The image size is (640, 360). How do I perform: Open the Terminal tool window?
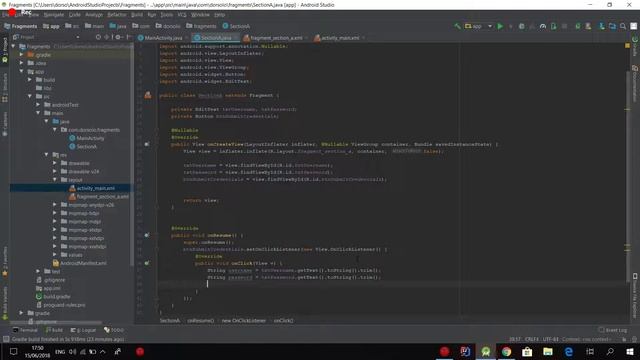click(x=25, y=330)
